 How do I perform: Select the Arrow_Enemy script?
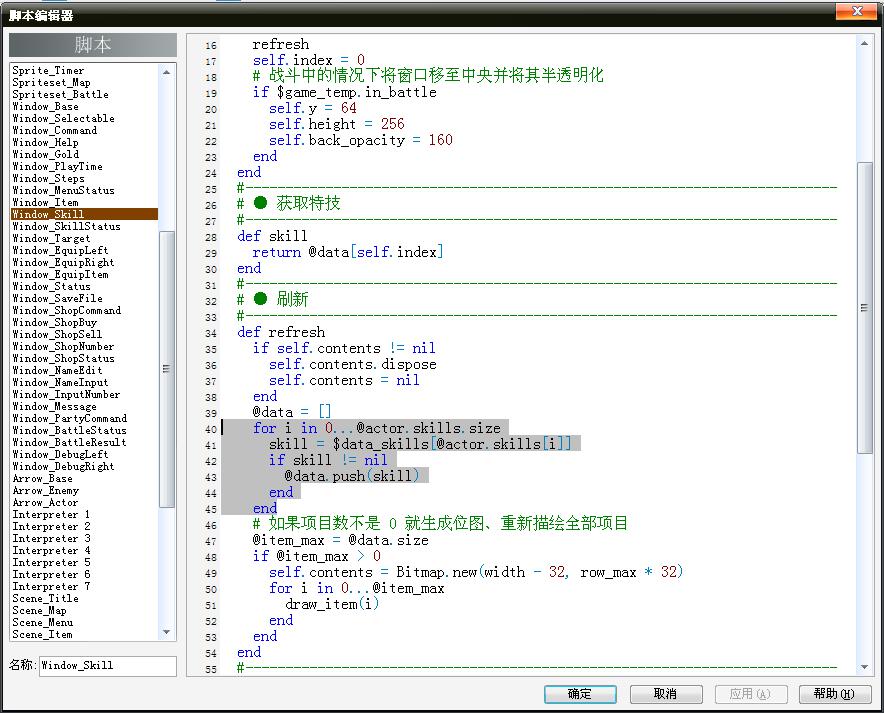click(x=45, y=490)
